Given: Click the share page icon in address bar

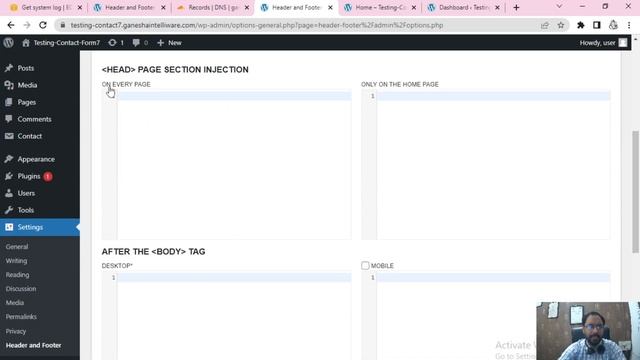Looking at the screenshot, I should [544, 25].
